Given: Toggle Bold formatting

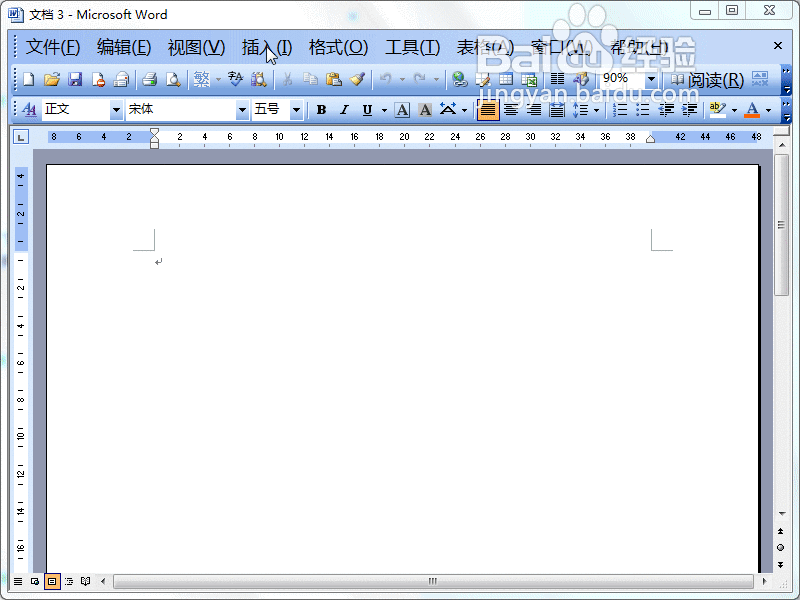Looking at the screenshot, I should pos(321,110).
